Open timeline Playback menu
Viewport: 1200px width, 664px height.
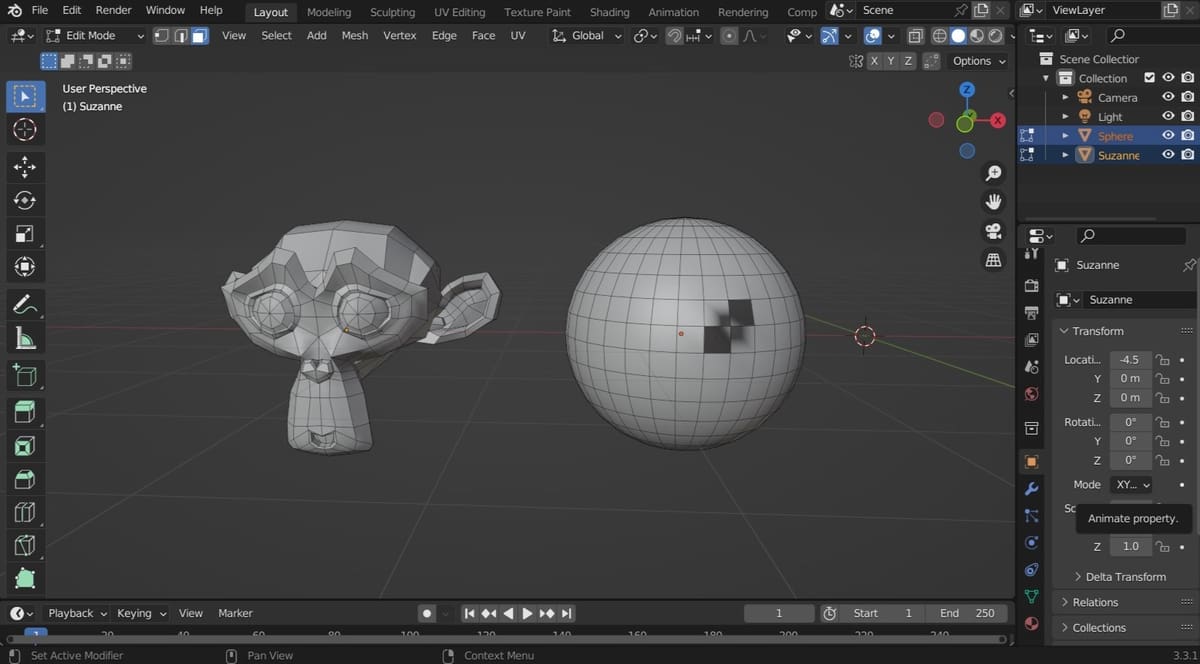click(77, 613)
